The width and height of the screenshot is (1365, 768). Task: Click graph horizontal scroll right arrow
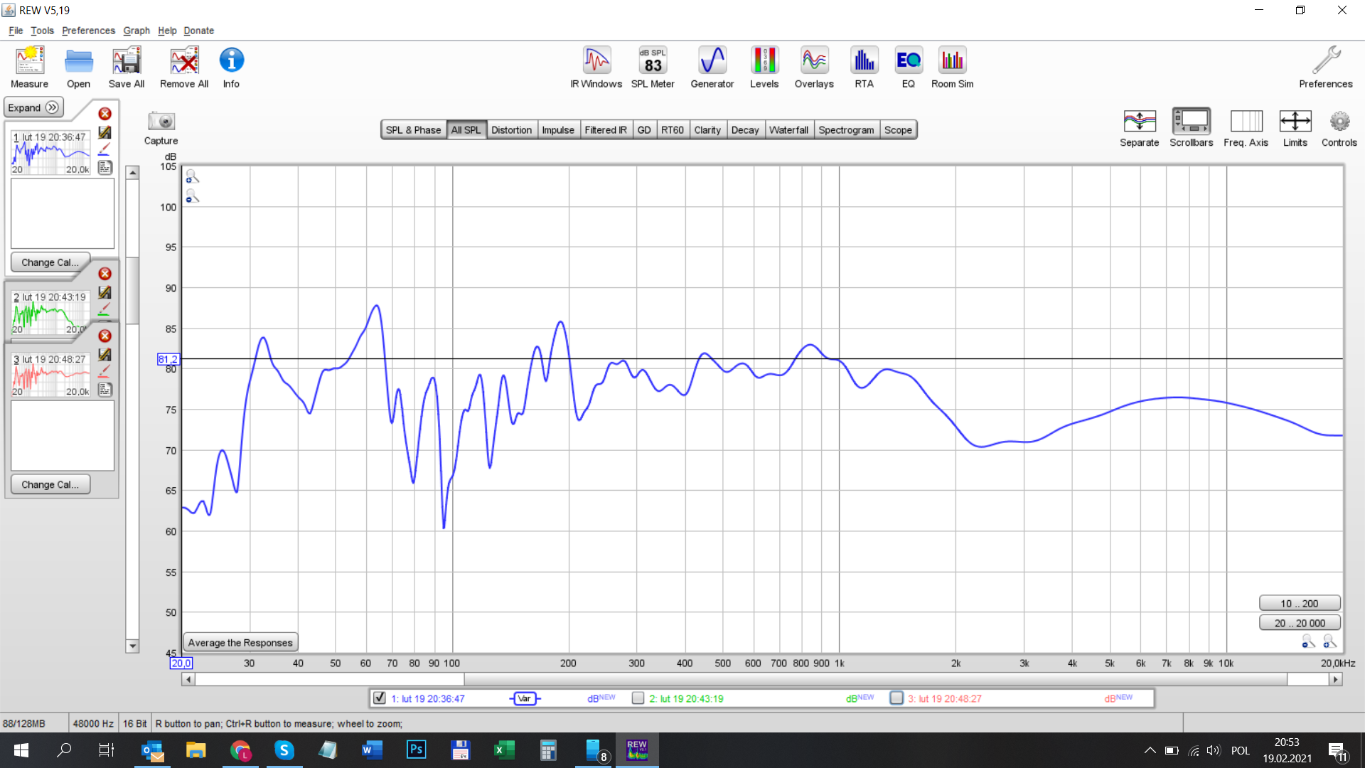1335,679
